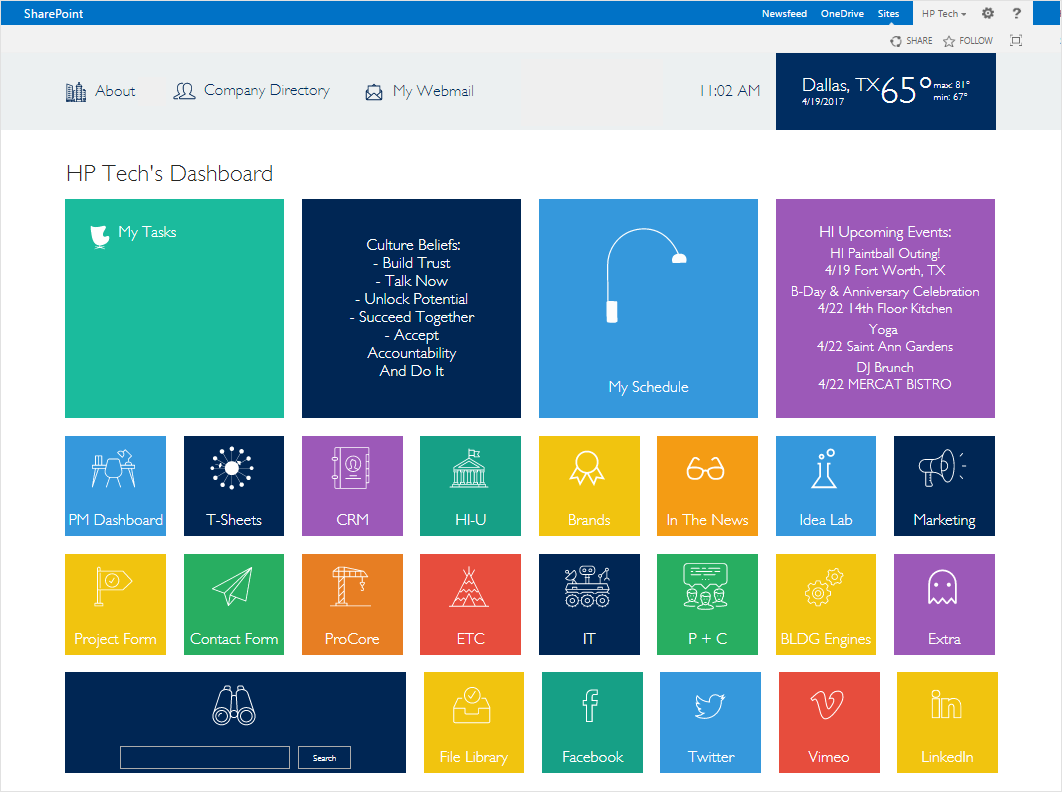Open the SharePoint settings gear
The width and height of the screenshot is (1062, 792).
click(988, 14)
